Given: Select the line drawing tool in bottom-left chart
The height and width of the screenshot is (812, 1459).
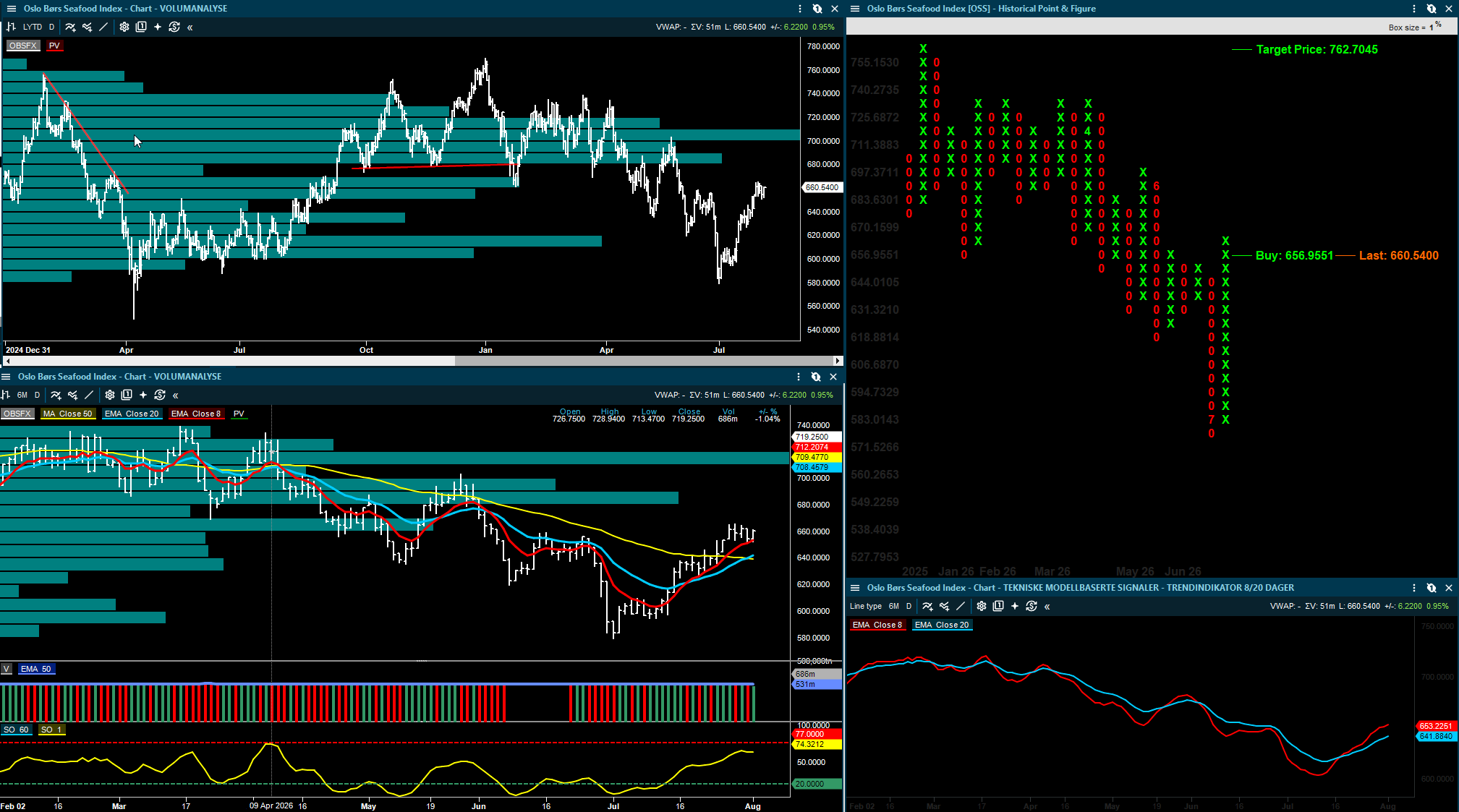Looking at the screenshot, I should pyautogui.click(x=89, y=395).
